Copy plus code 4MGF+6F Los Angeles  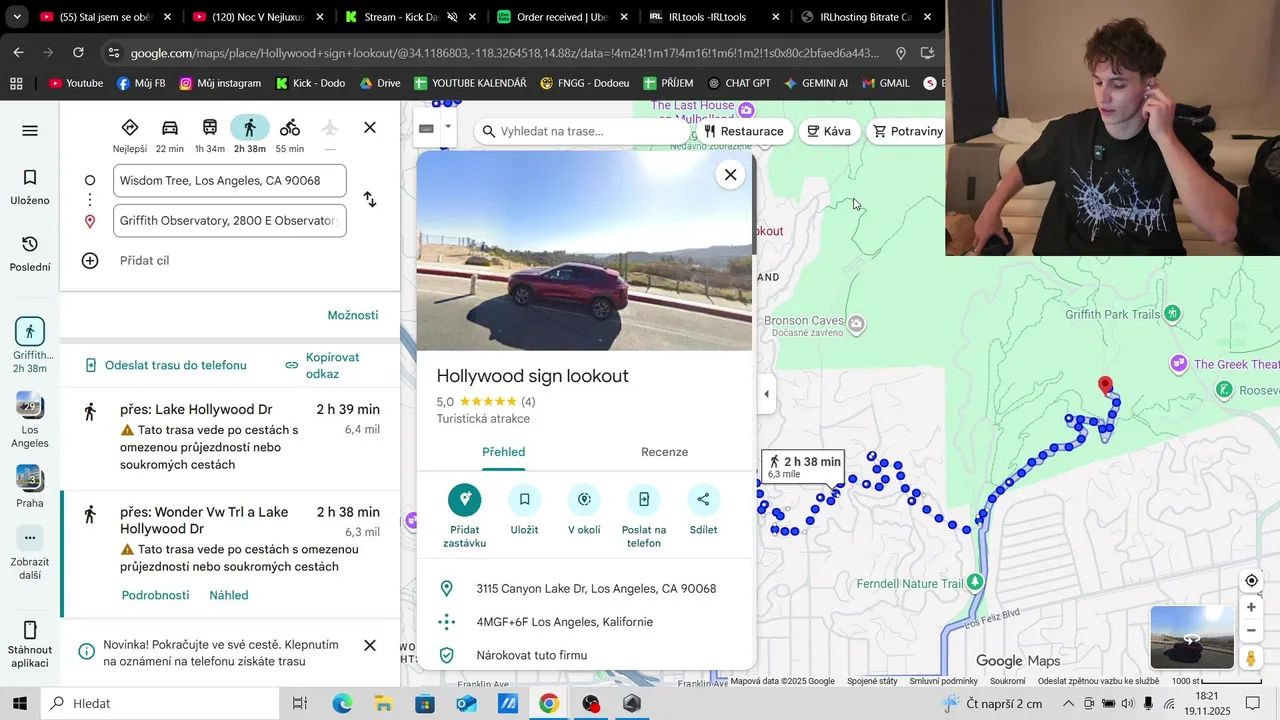[584, 622]
